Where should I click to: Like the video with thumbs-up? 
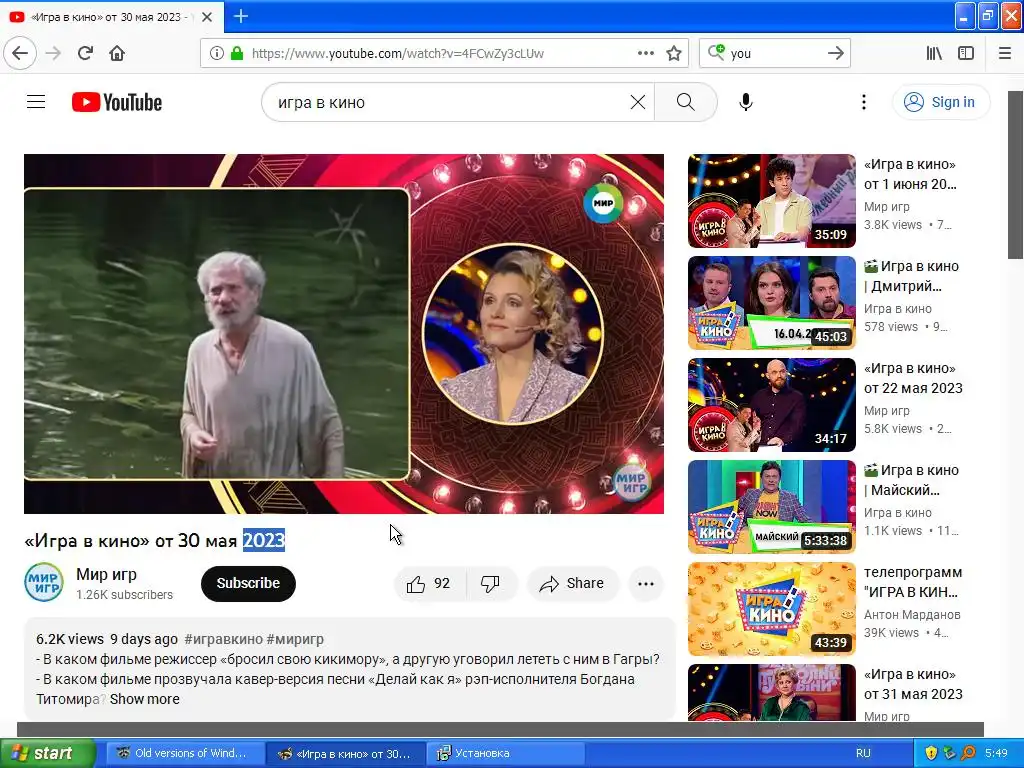[430, 583]
